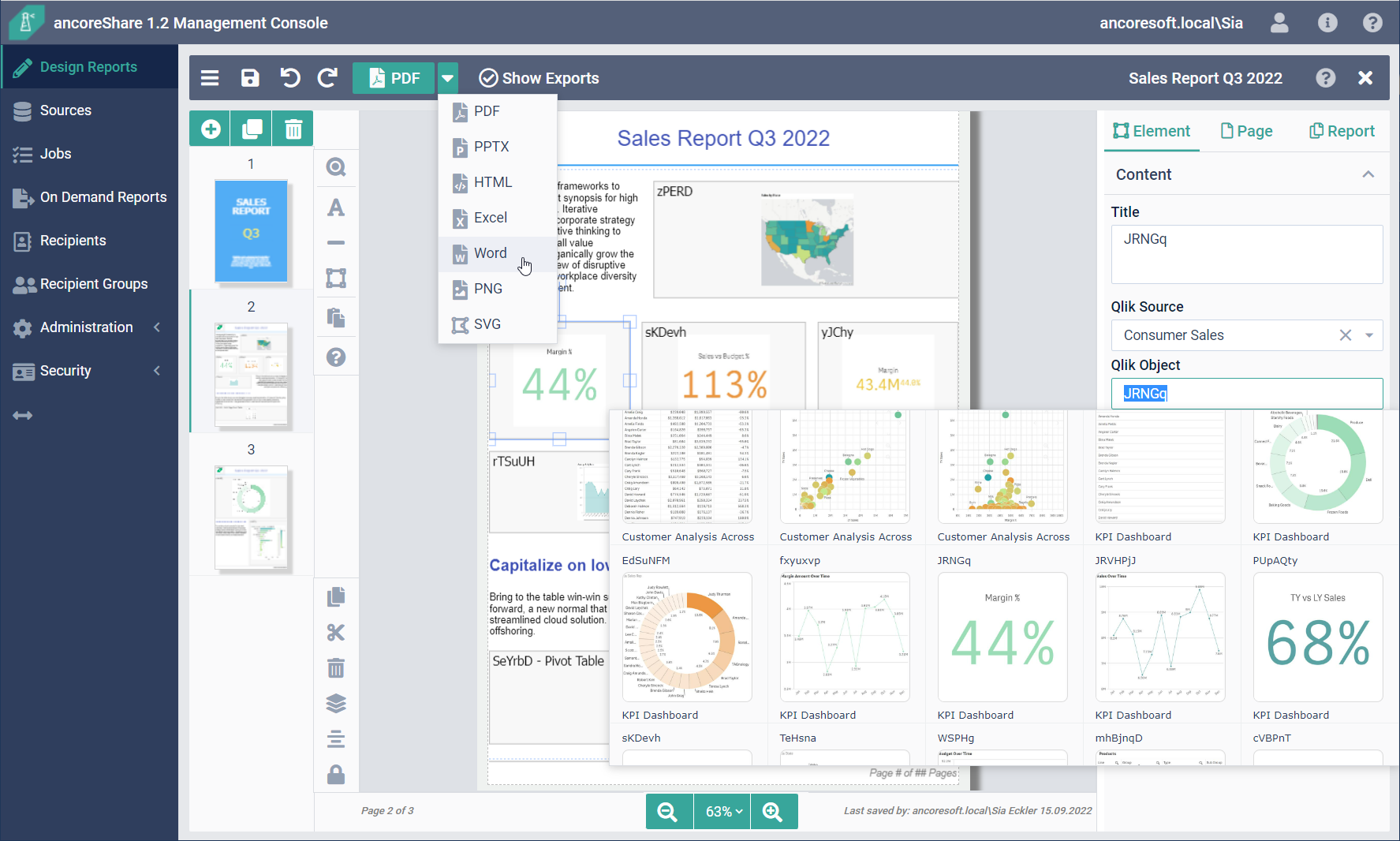Open the 63% zoom level dropdown
Screen dimensions: 1400x841
(723, 811)
